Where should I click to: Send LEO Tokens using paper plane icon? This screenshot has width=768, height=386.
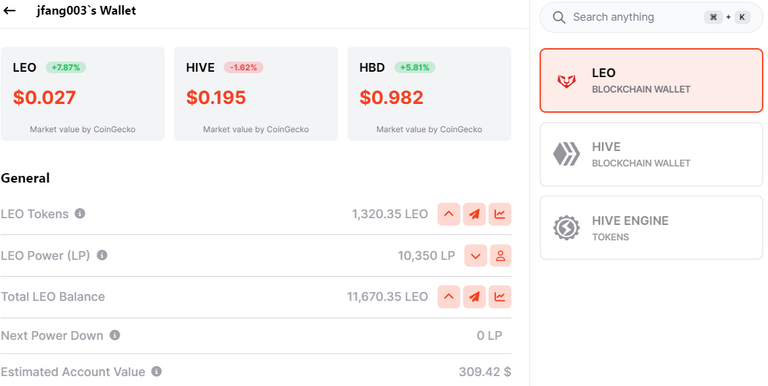click(474, 214)
